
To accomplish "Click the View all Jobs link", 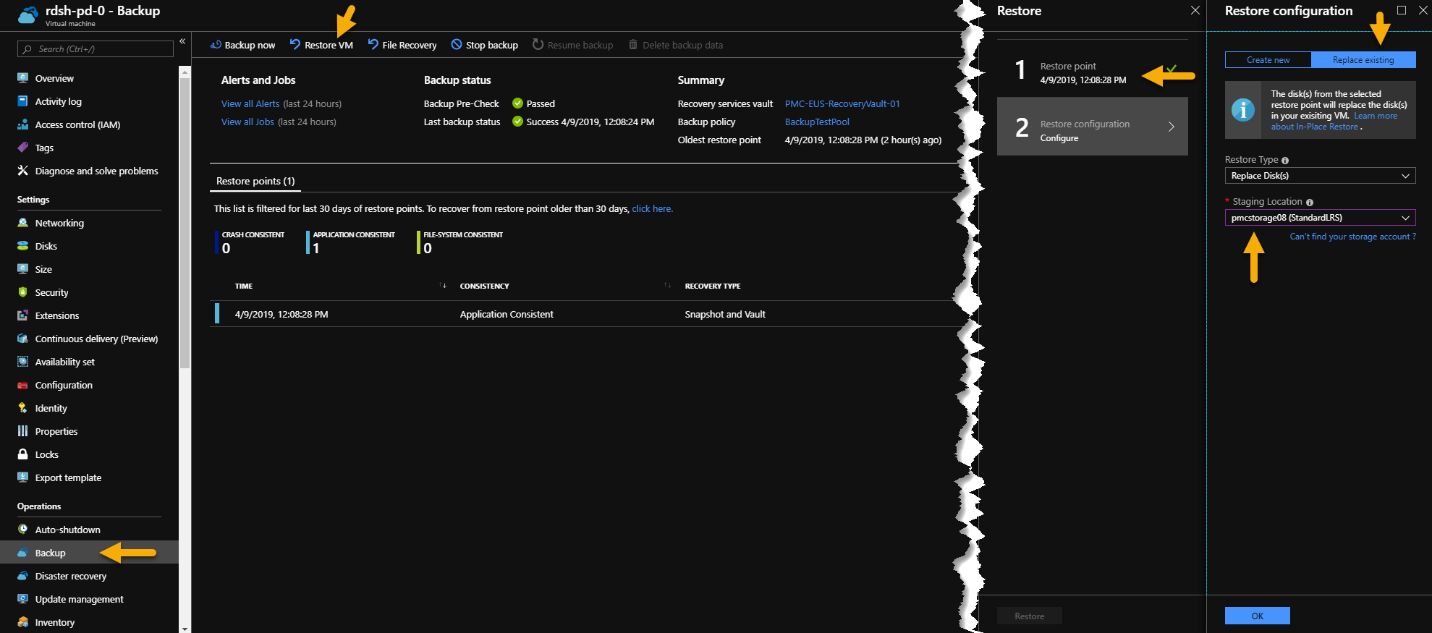I will click(x=248, y=122).
